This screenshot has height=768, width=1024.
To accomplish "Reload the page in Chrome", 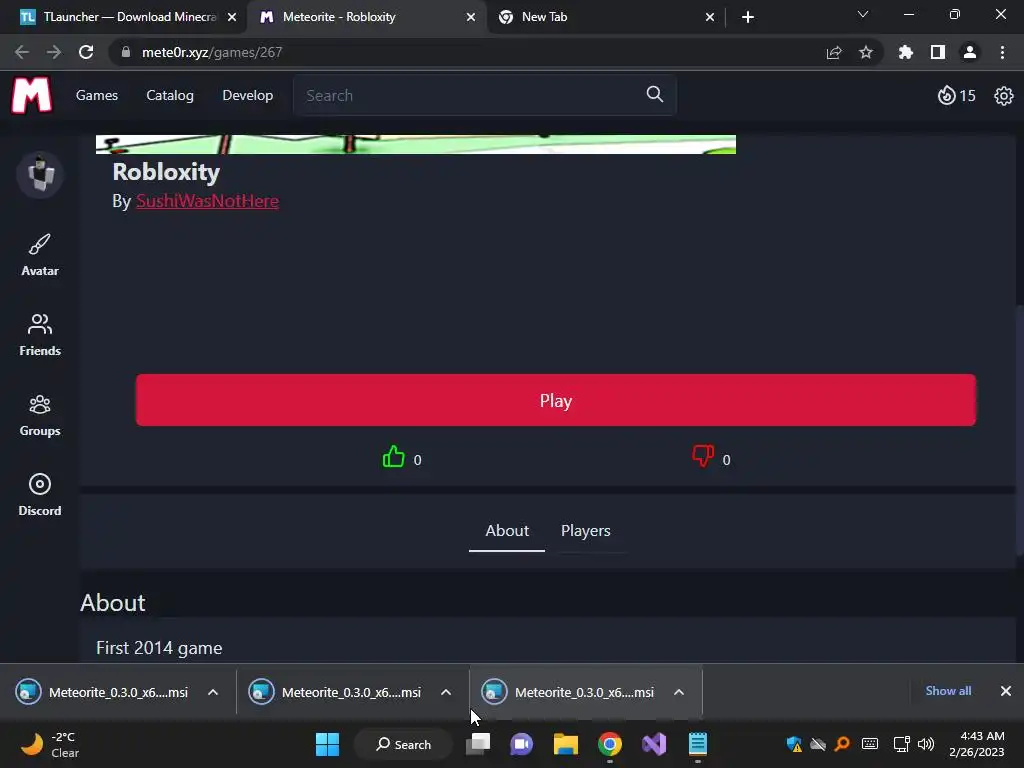I will pyautogui.click(x=86, y=52).
